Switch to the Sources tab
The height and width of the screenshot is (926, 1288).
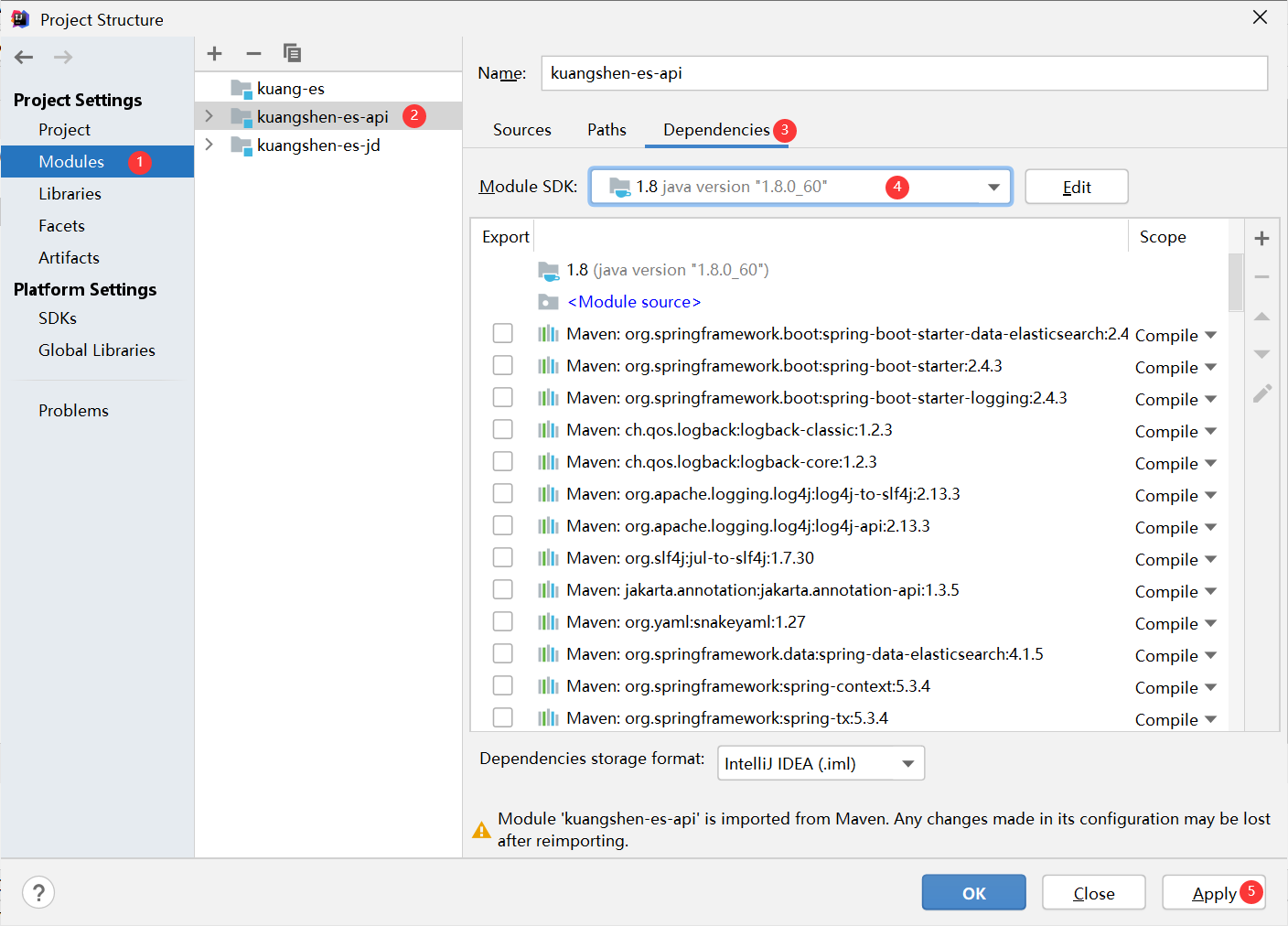pos(522,130)
